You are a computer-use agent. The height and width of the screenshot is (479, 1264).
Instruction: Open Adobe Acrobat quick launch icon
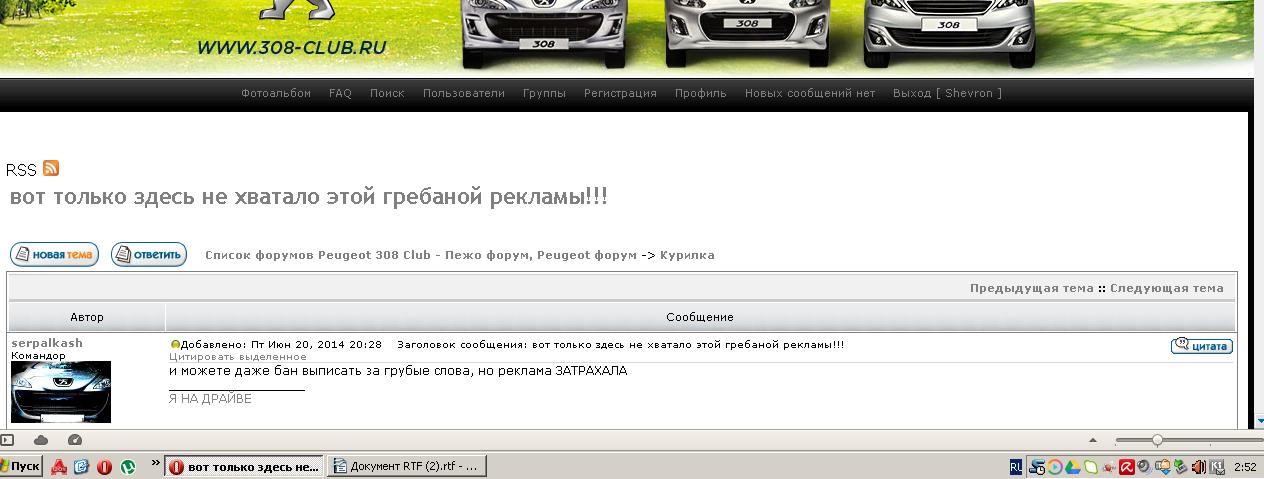pos(59,466)
